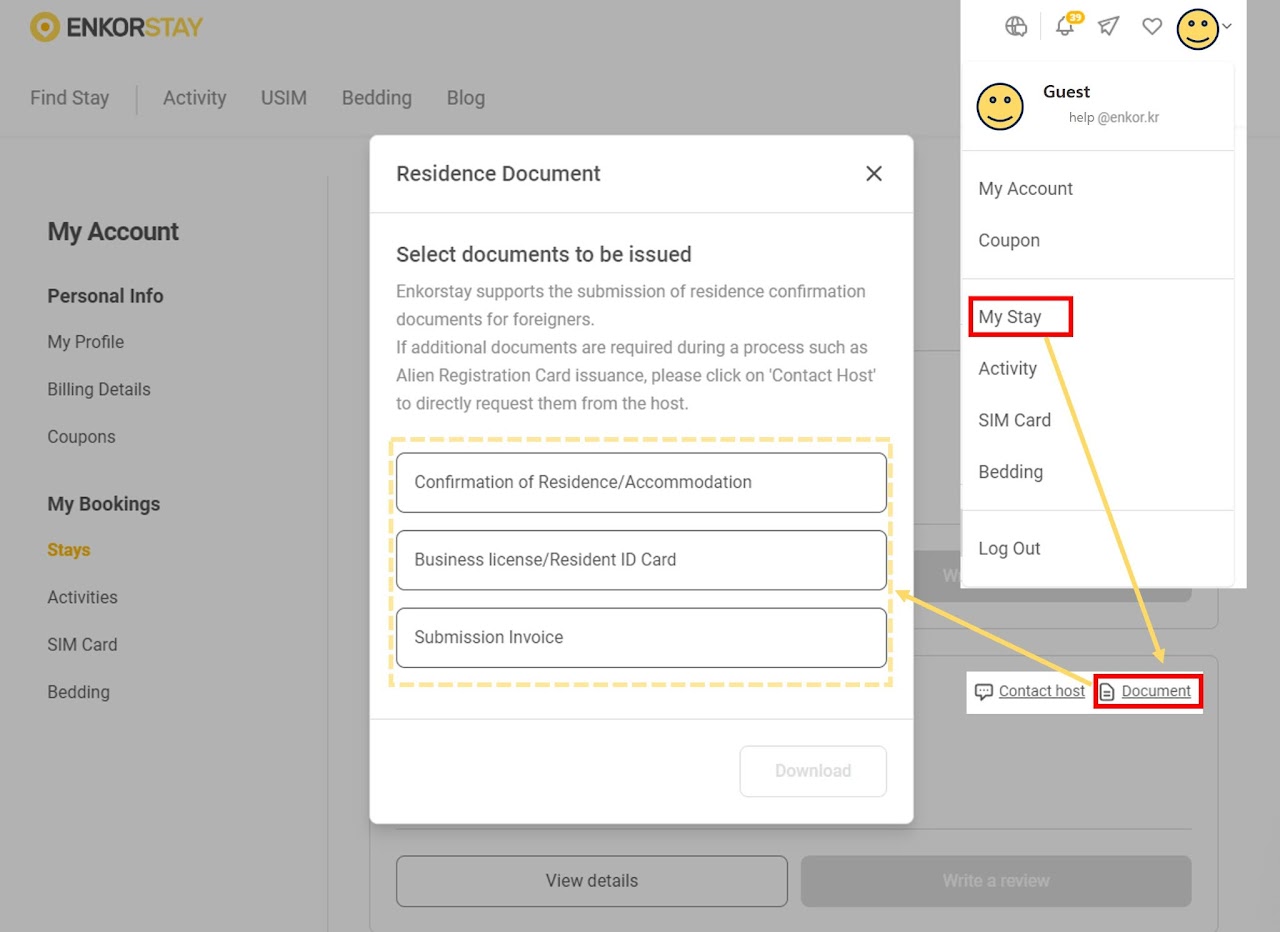1280x932 pixels.
Task: Open Activities in sidebar
Action: click(x=82, y=597)
